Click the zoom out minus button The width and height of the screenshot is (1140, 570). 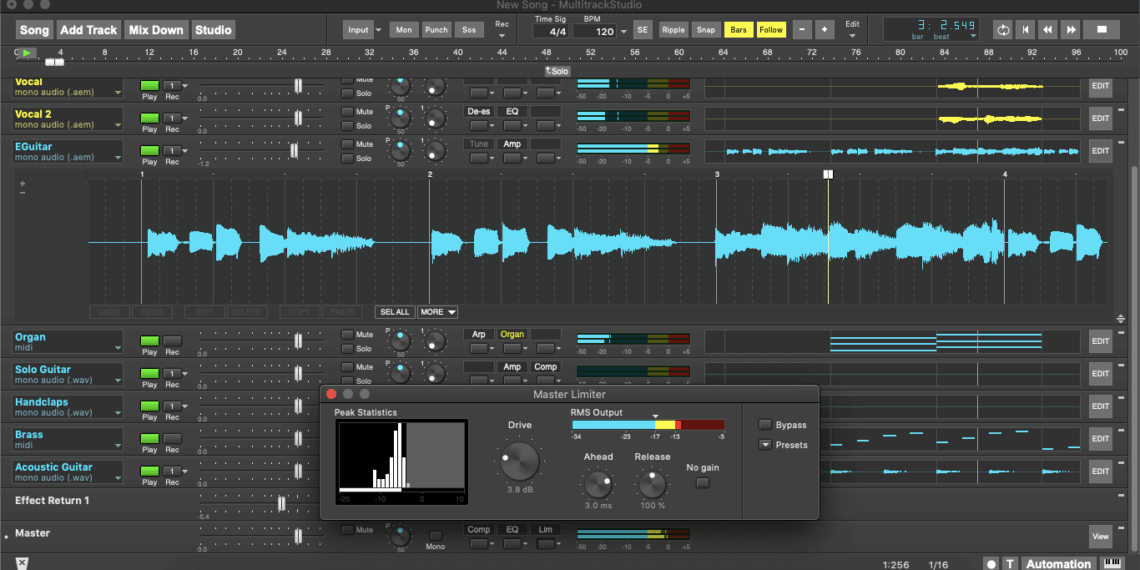(802, 30)
